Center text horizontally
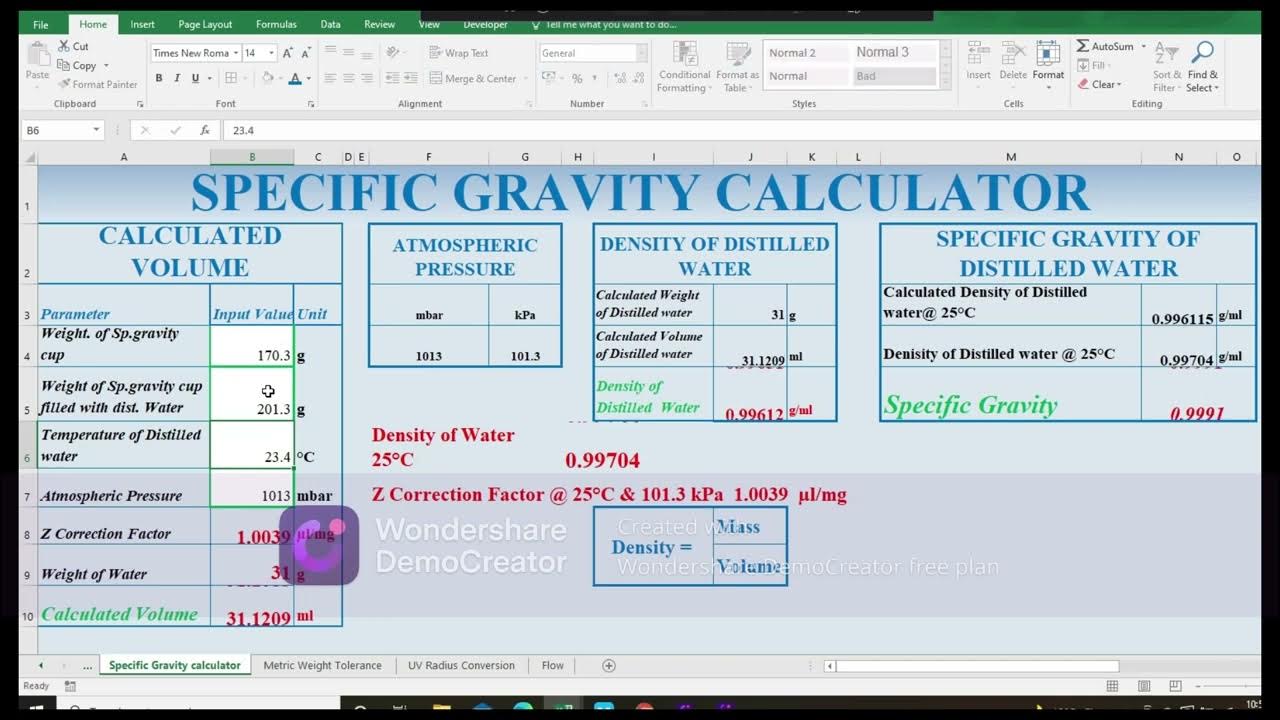The height and width of the screenshot is (720, 1280). tap(349, 78)
